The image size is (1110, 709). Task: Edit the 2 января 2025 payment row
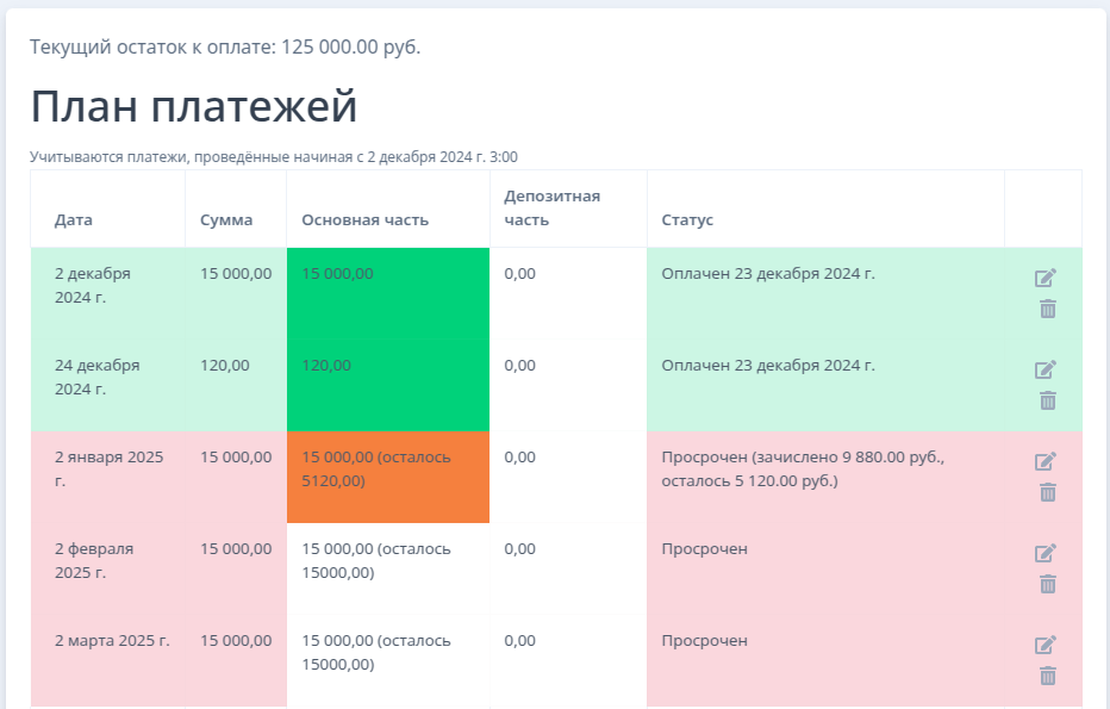1045,461
